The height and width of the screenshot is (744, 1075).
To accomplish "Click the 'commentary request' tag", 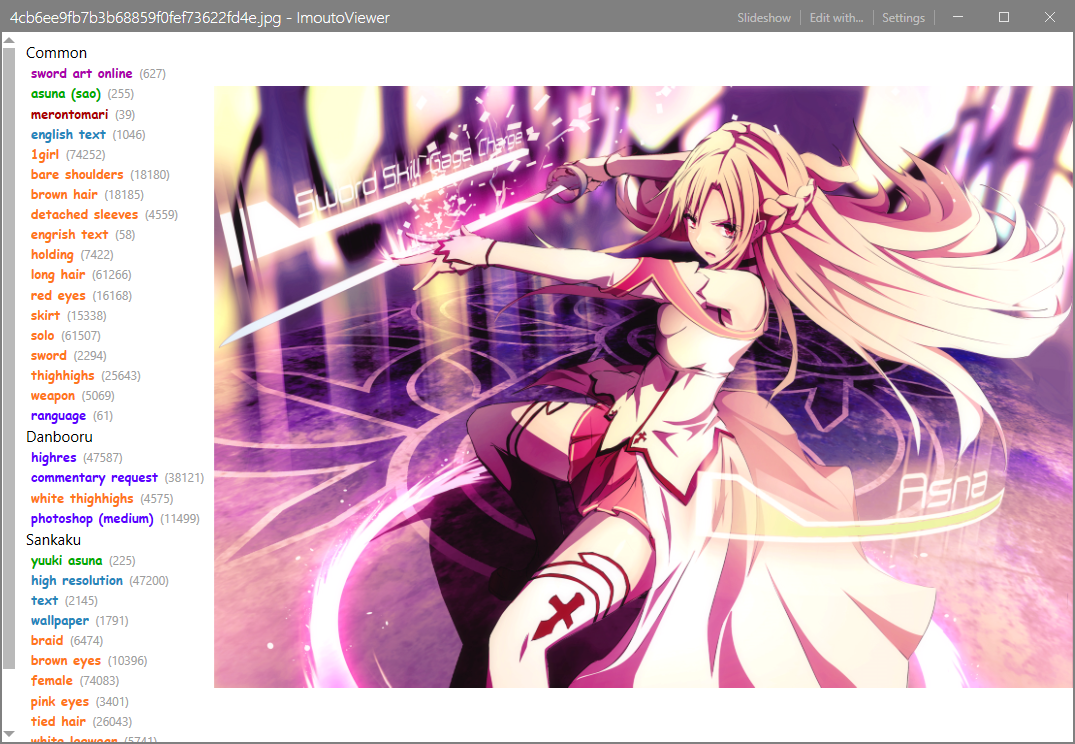I will (94, 477).
